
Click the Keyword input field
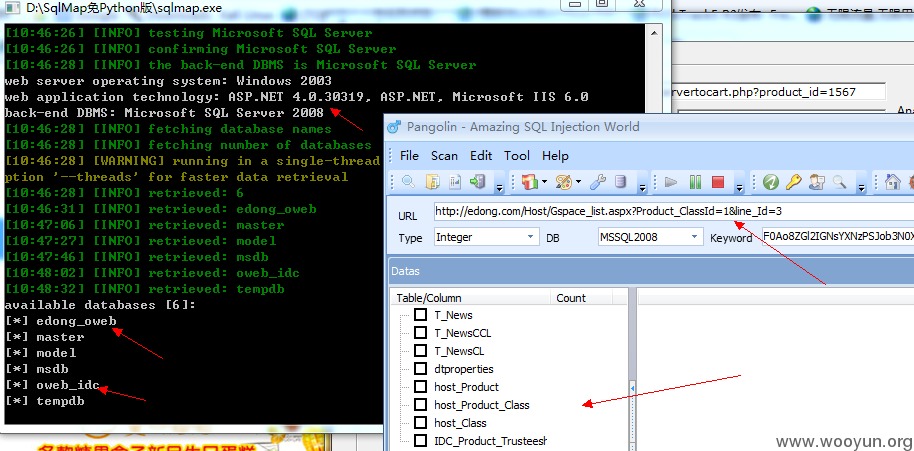point(838,237)
